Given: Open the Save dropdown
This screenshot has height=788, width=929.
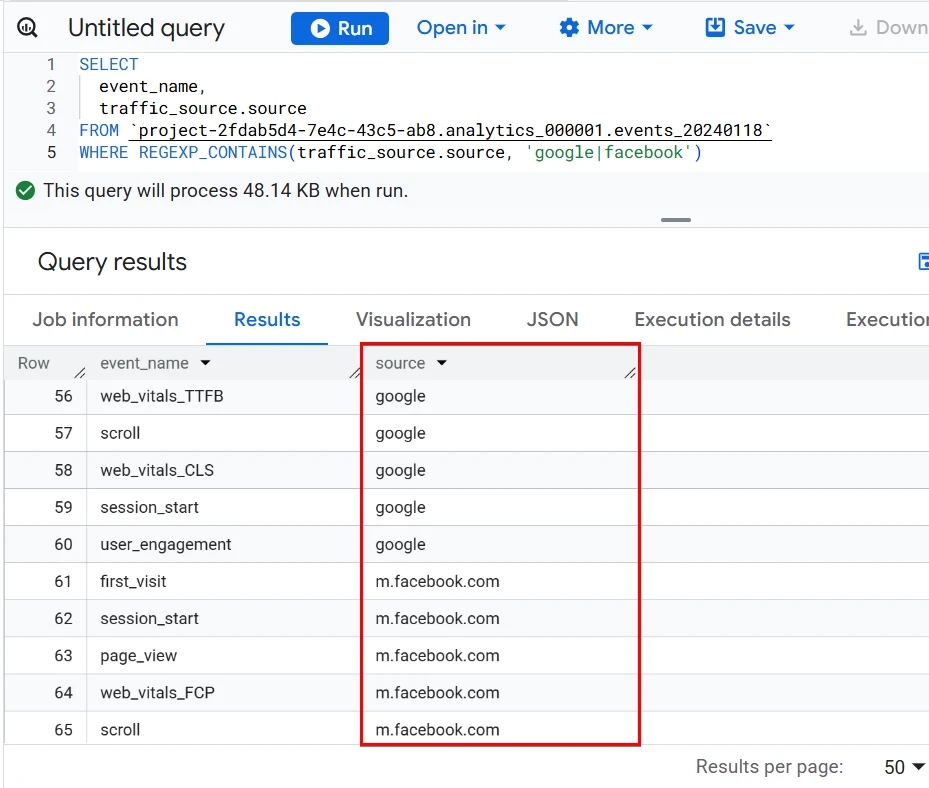Looking at the screenshot, I should click(x=749, y=28).
